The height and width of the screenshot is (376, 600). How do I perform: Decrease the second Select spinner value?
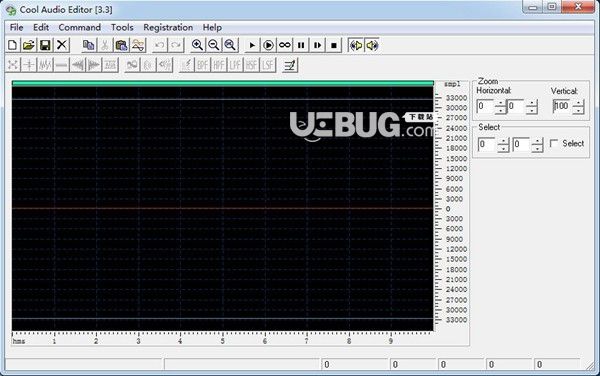[537, 148]
